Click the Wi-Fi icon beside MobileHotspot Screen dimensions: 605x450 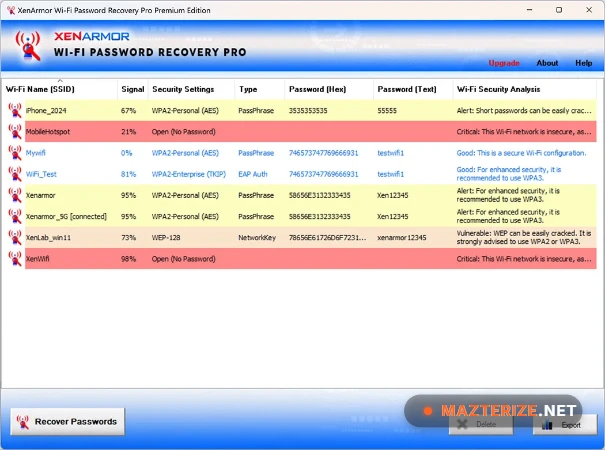coord(15,132)
